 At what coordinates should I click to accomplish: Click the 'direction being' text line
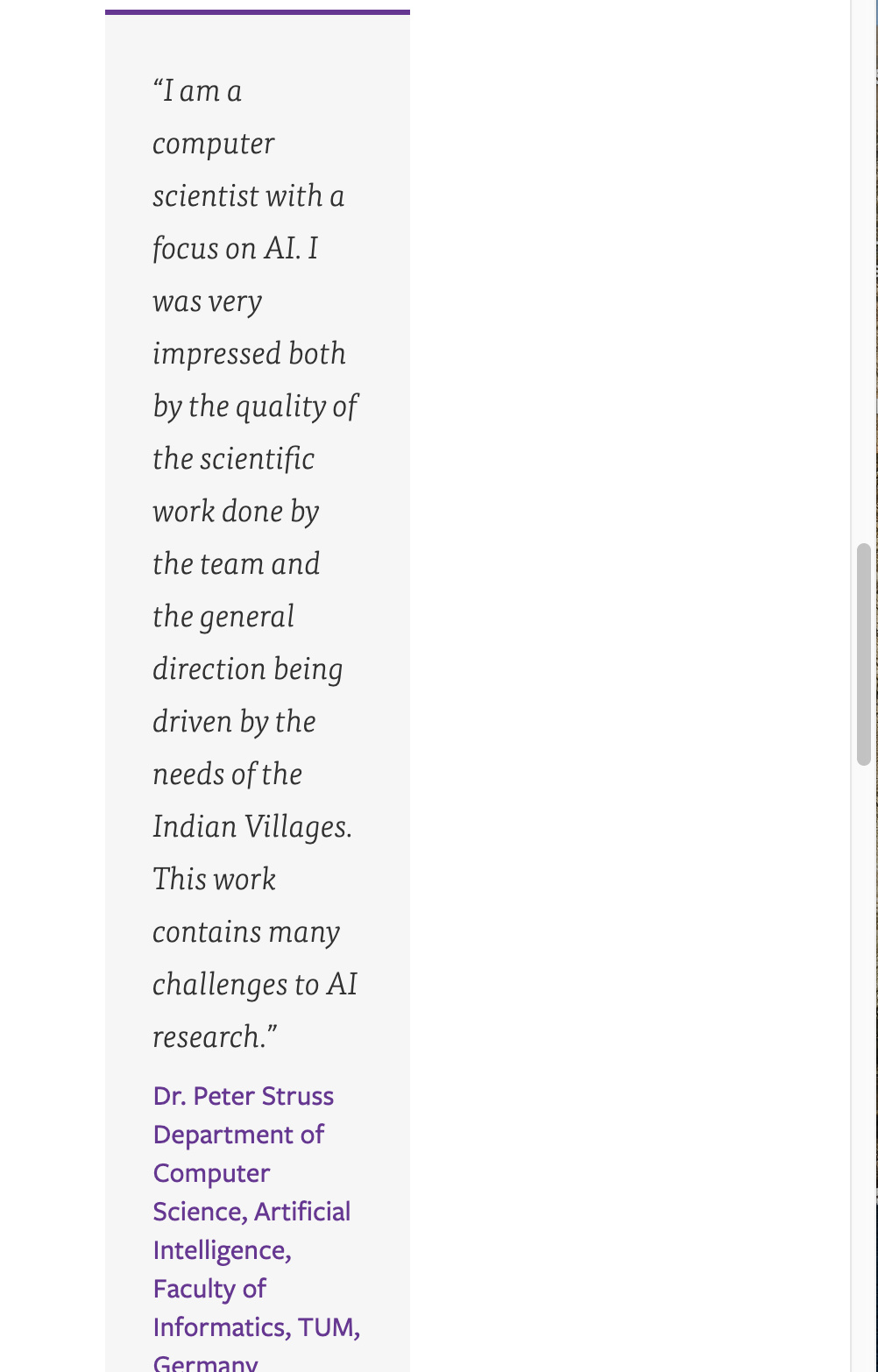point(247,669)
